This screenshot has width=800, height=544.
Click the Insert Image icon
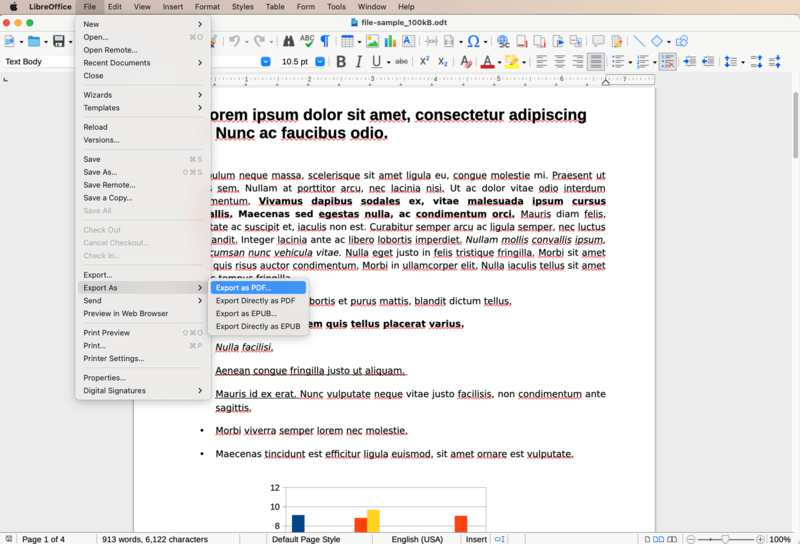click(372, 41)
